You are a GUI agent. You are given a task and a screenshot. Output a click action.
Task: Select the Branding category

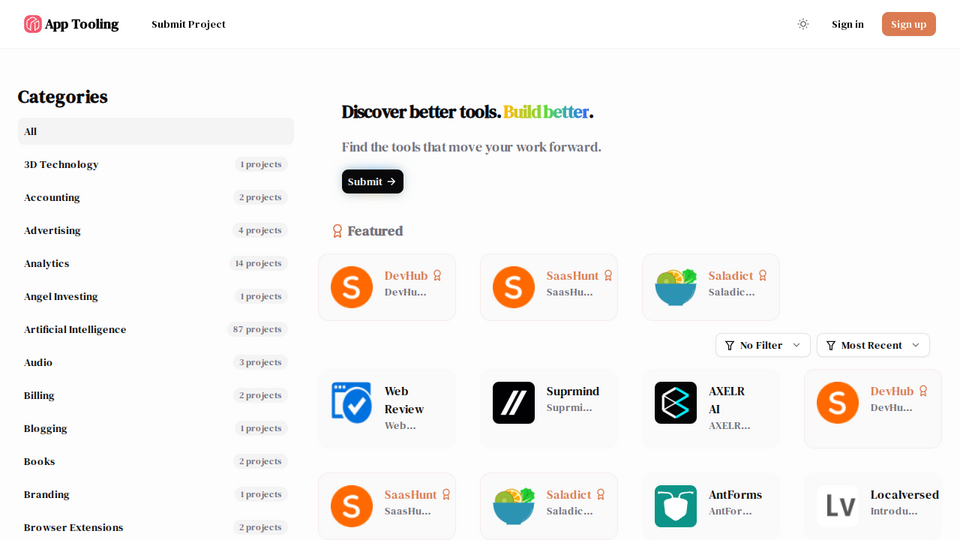click(x=156, y=495)
